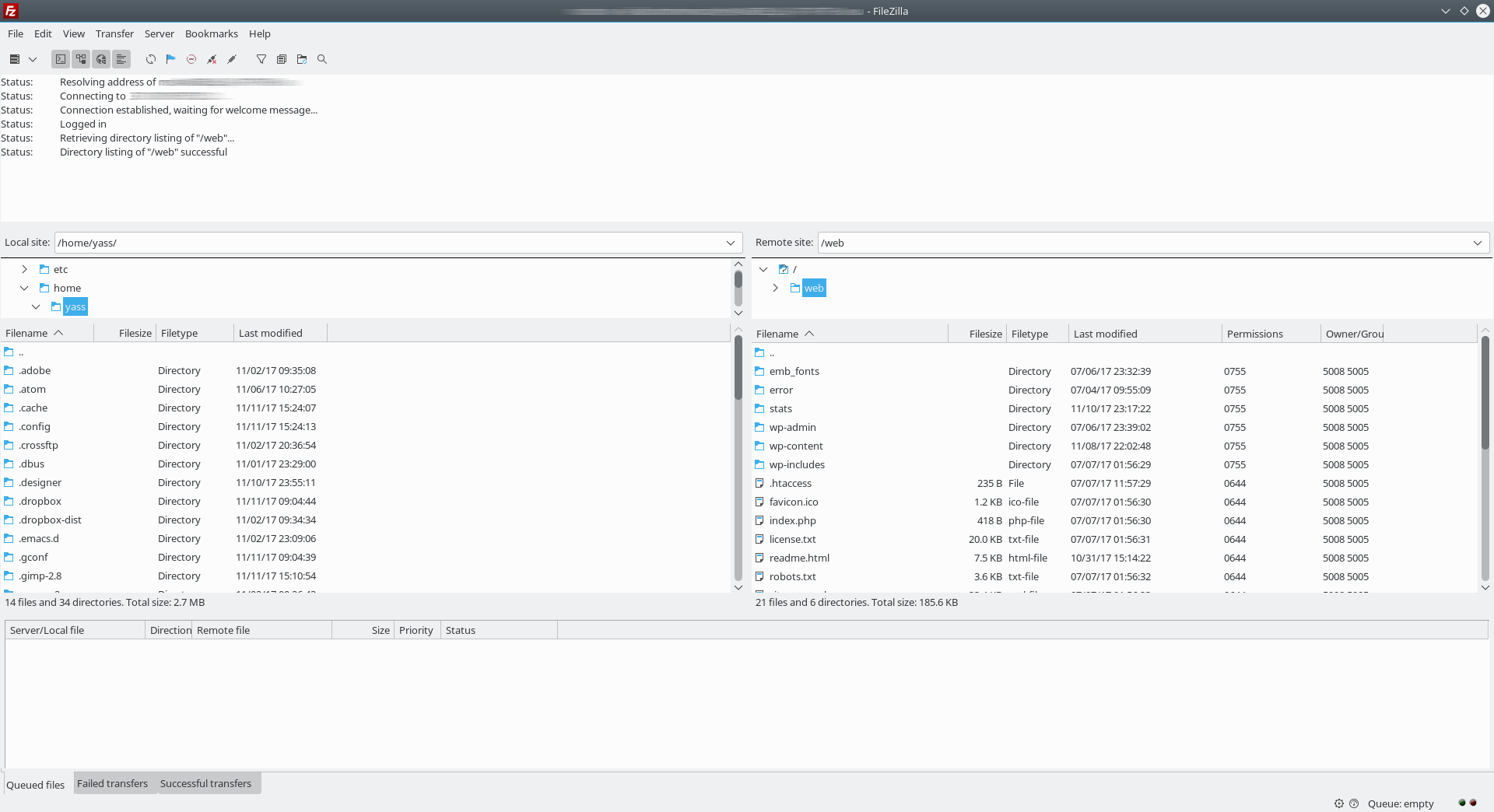Expand the remote web folder
The width and height of the screenshot is (1494, 812).
[x=775, y=288]
